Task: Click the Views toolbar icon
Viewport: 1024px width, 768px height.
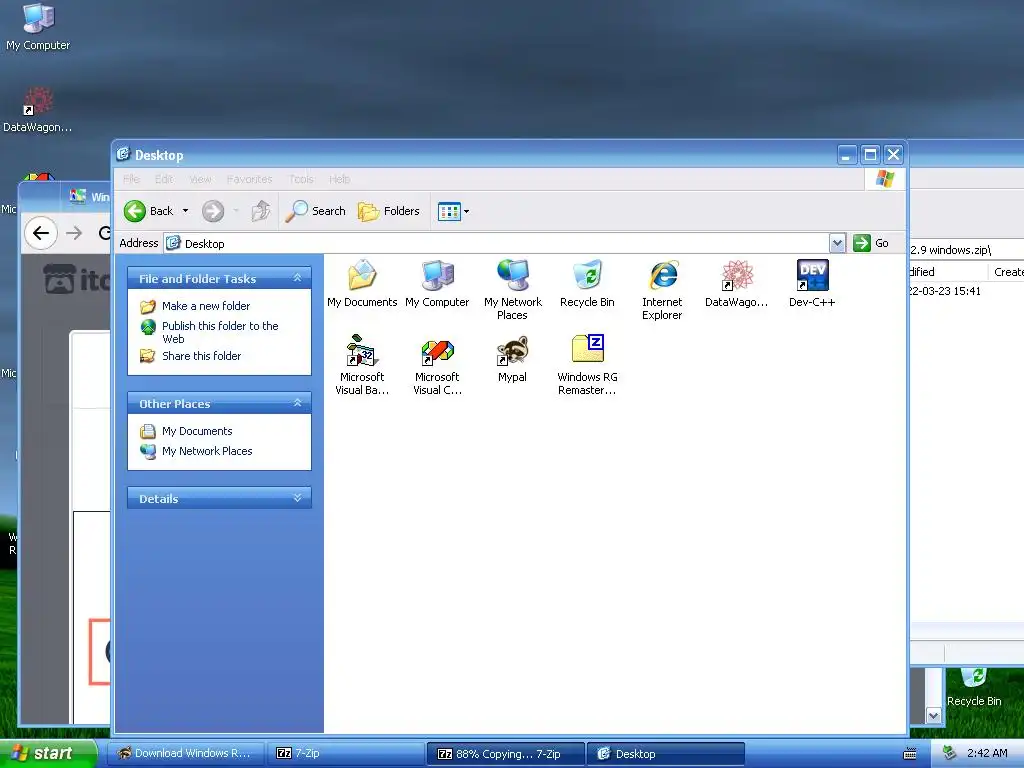Action: [x=449, y=212]
